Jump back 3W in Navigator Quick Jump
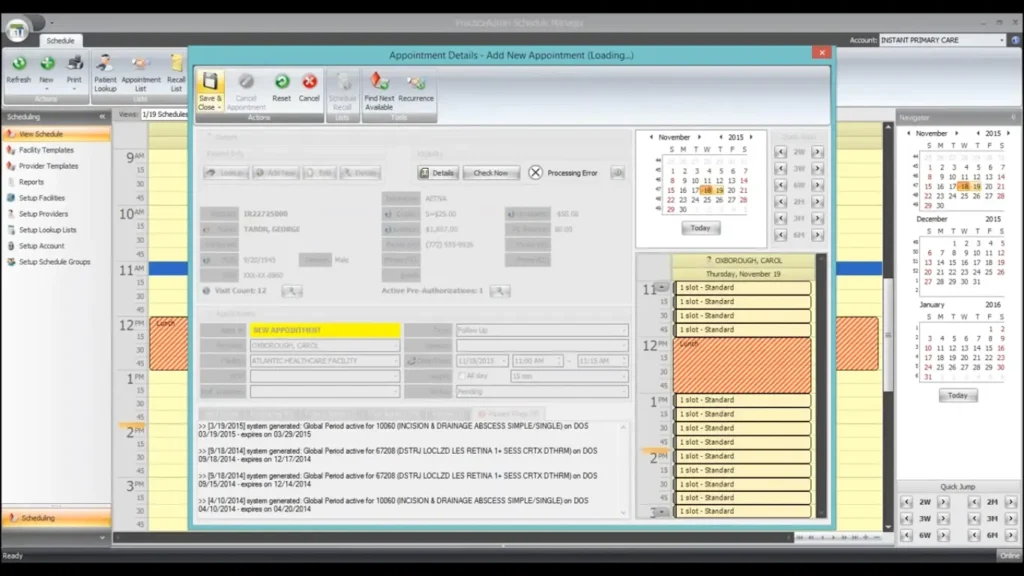 click(906, 519)
